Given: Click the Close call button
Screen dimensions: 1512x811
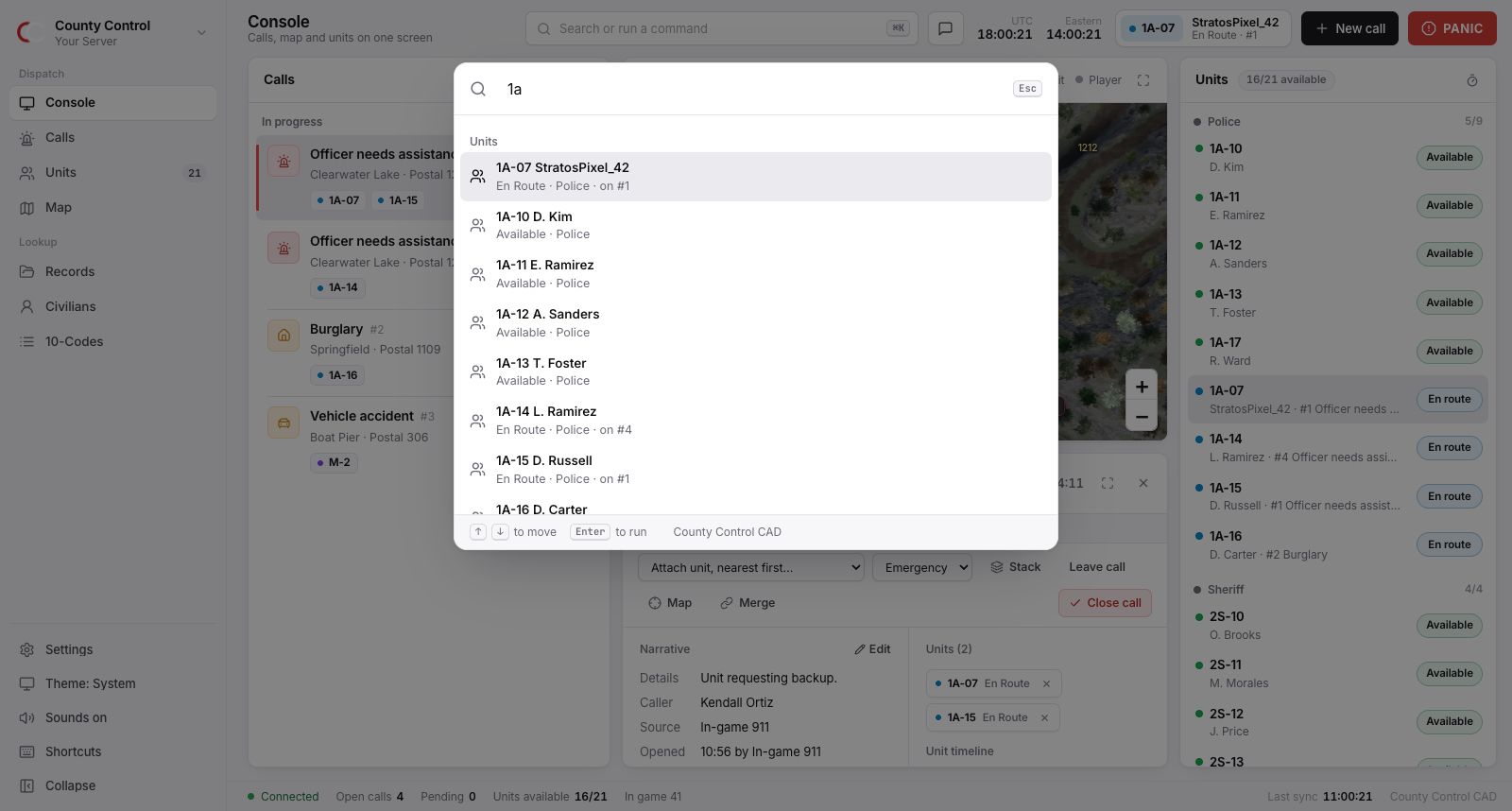Looking at the screenshot, I should [1105, 603].
